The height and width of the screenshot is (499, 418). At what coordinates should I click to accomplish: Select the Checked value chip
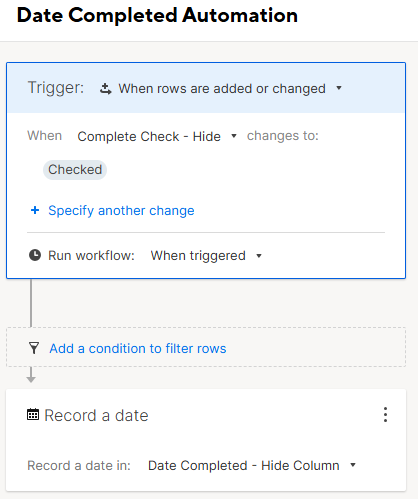tap(75, 170)
